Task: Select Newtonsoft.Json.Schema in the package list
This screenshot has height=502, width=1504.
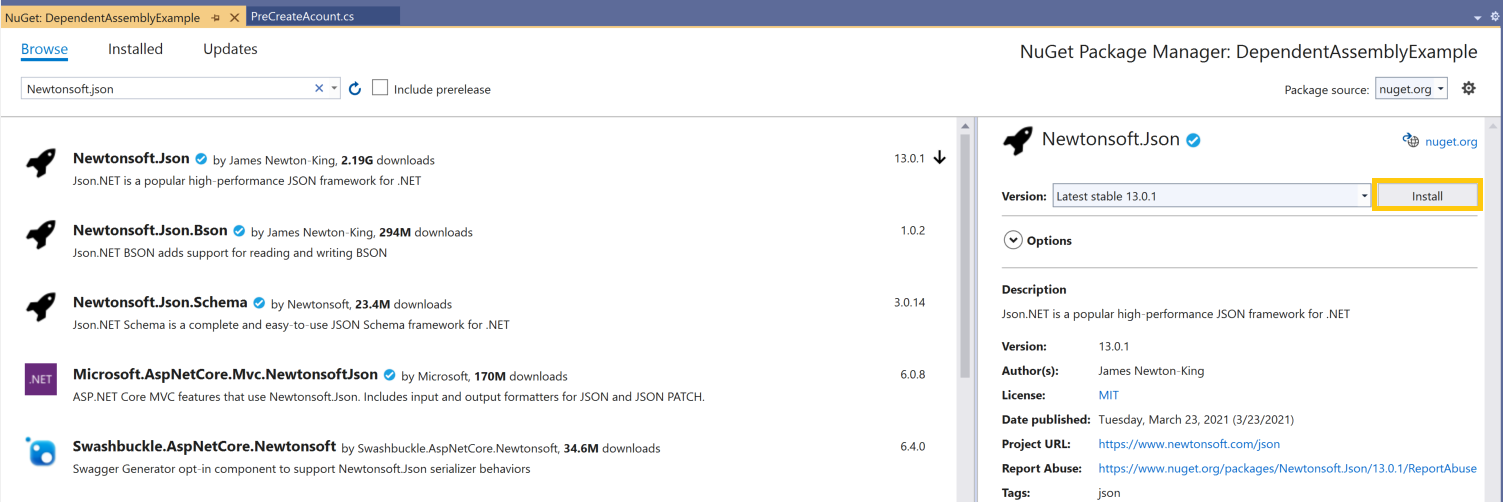Action: coord(160,303)
